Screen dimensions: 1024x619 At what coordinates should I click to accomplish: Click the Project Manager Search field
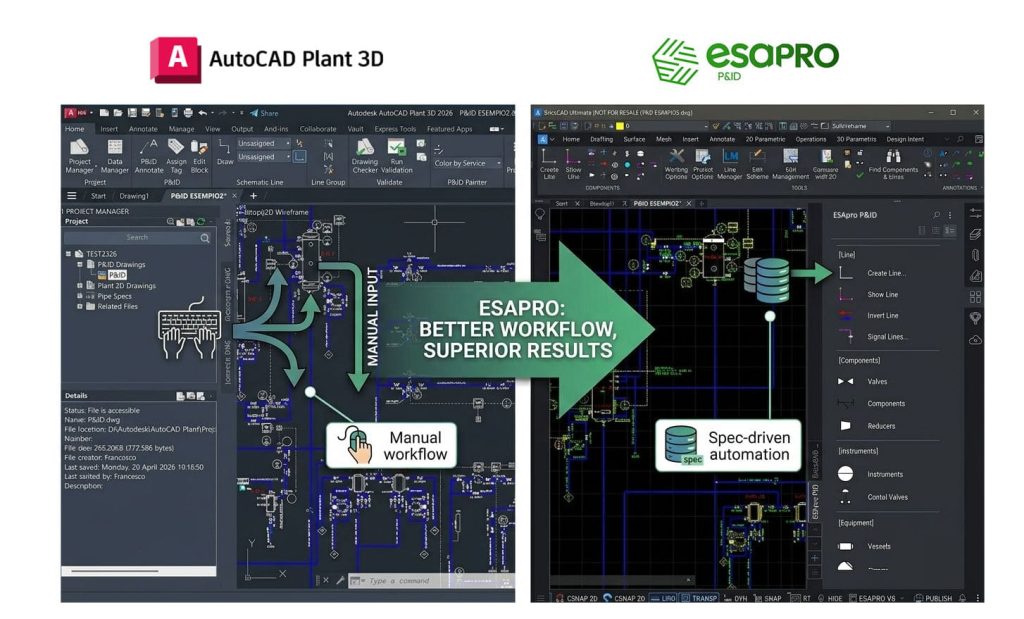click(138, 238)
